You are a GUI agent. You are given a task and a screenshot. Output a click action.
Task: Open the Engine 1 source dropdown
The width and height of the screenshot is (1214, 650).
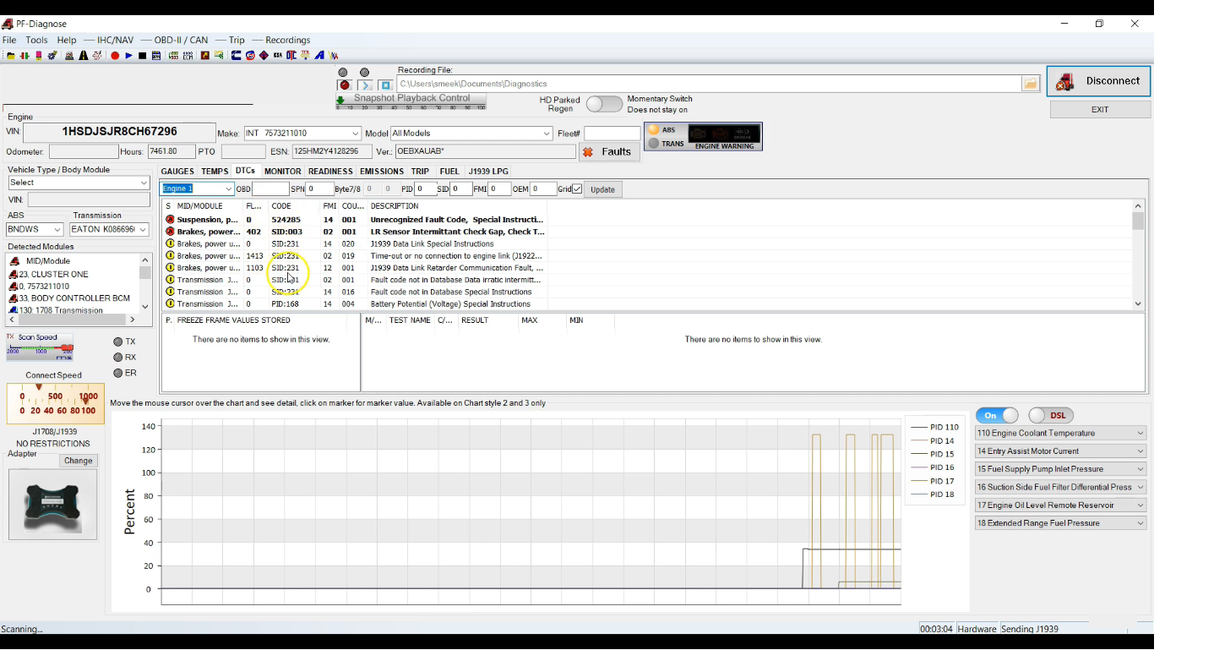[228, 189]
